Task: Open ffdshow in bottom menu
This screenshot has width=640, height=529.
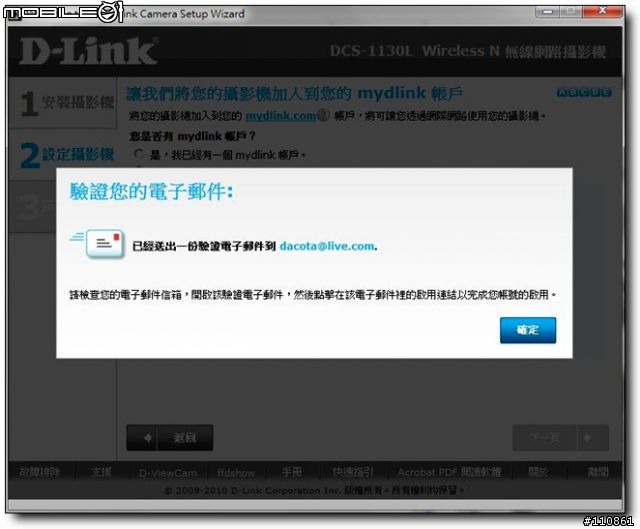Action: click(236, 473)
